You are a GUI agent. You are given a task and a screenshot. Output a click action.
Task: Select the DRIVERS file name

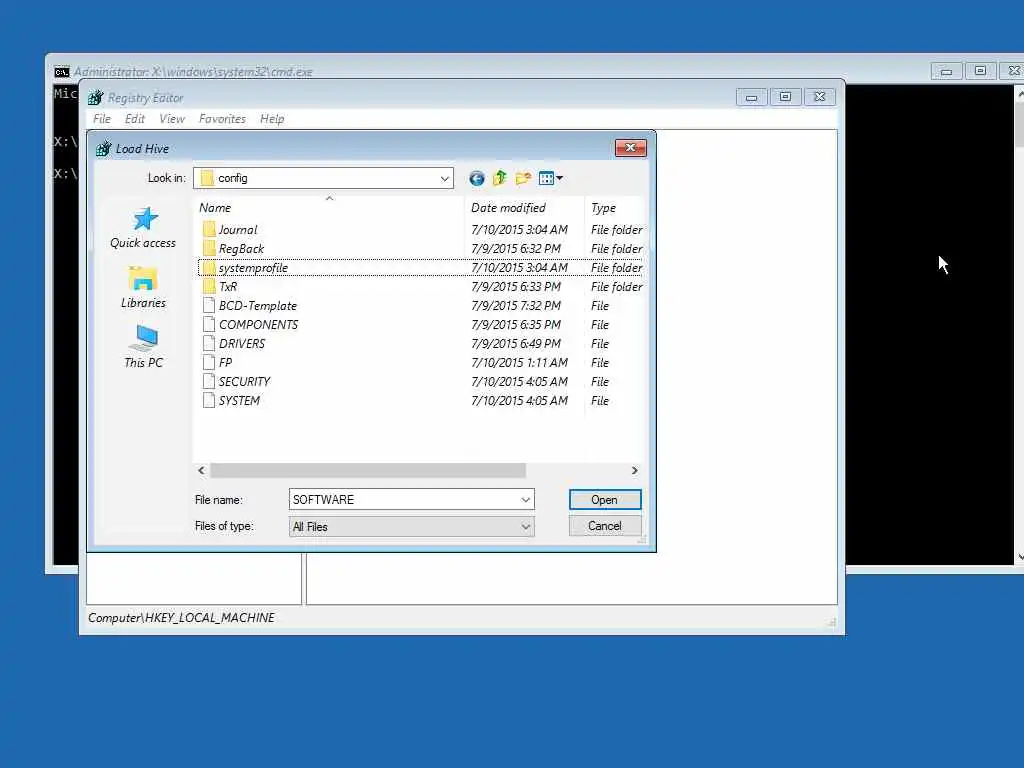pos(242,344)
